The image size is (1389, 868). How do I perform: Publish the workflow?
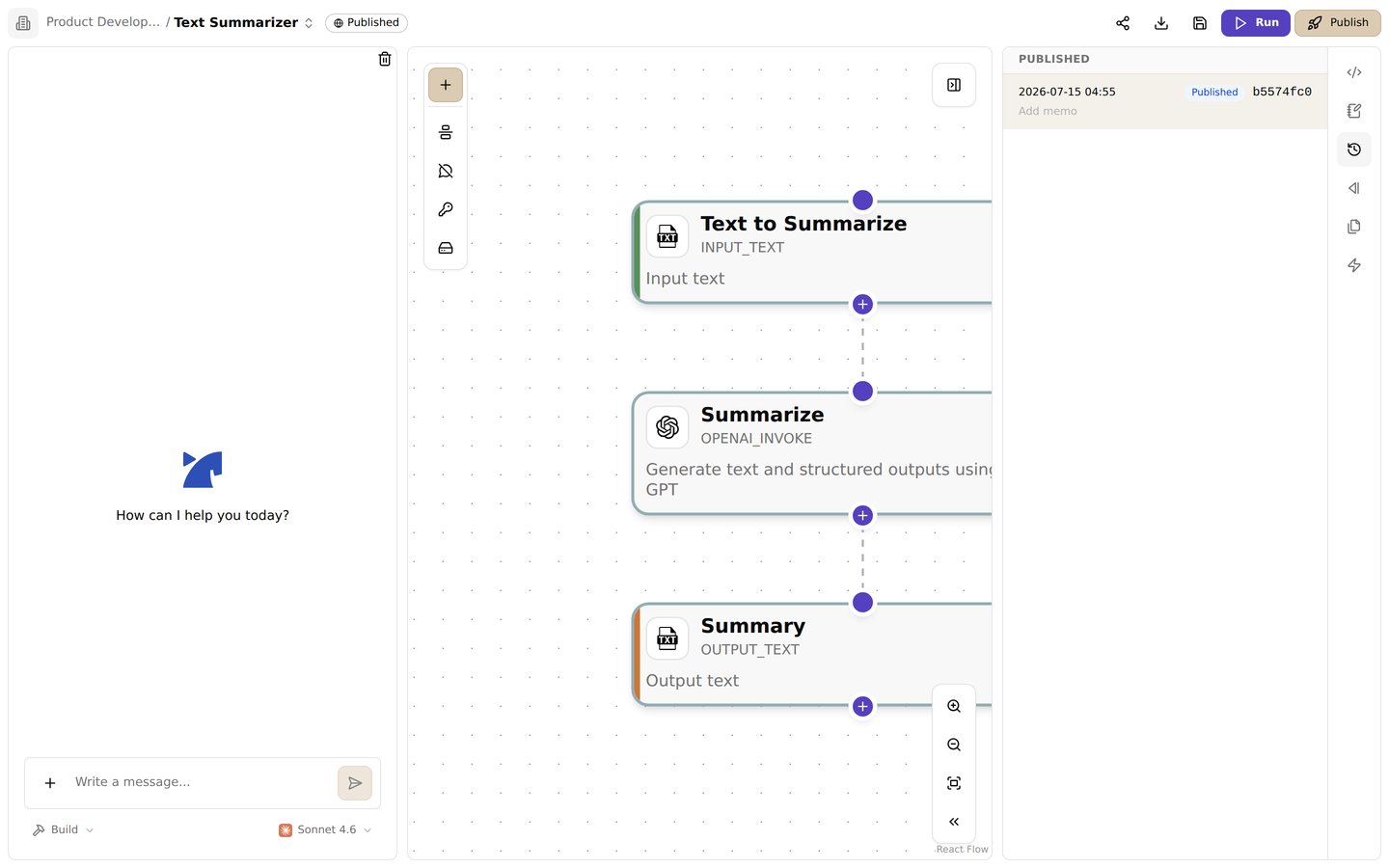coord(1337,23)
